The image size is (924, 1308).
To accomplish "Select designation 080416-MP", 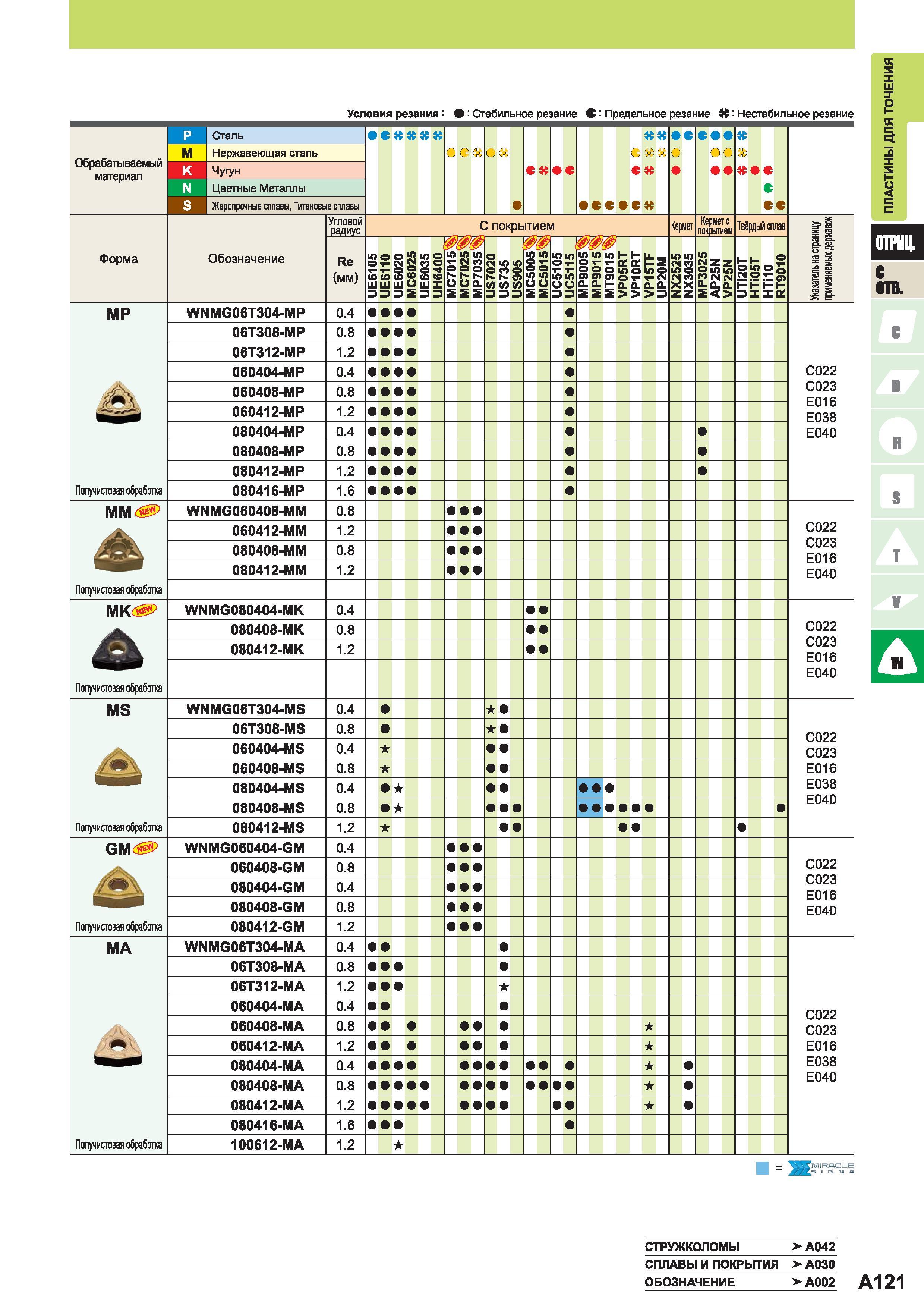I will pyautogui.click(x=268, y=491).
